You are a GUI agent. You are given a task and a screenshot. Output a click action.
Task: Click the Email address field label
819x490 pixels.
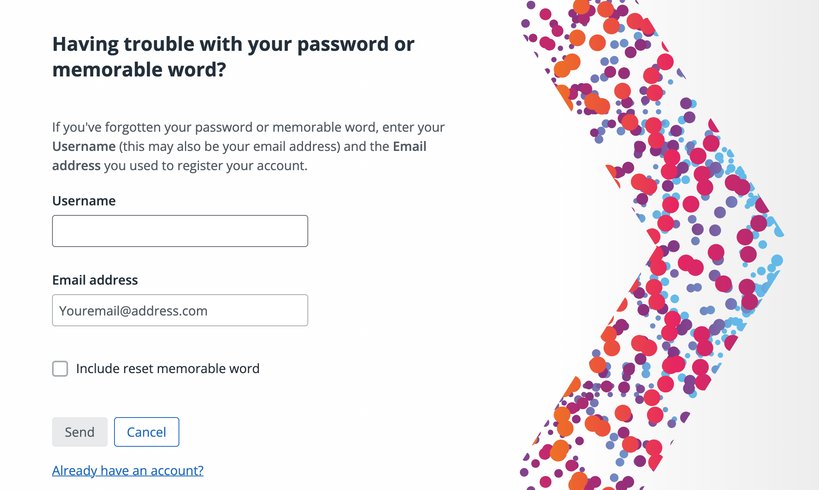95,280
